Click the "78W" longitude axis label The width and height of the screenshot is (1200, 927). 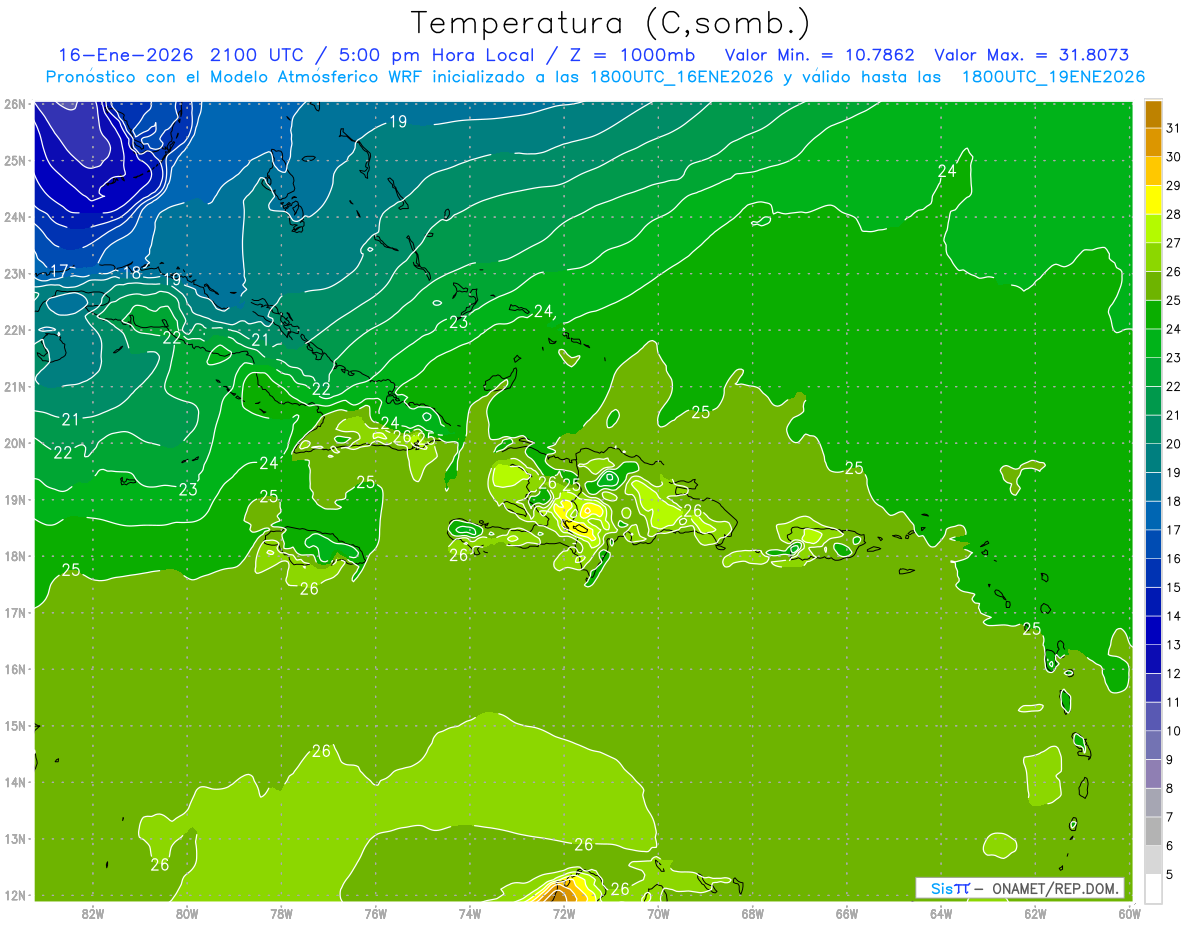[281, 913]
